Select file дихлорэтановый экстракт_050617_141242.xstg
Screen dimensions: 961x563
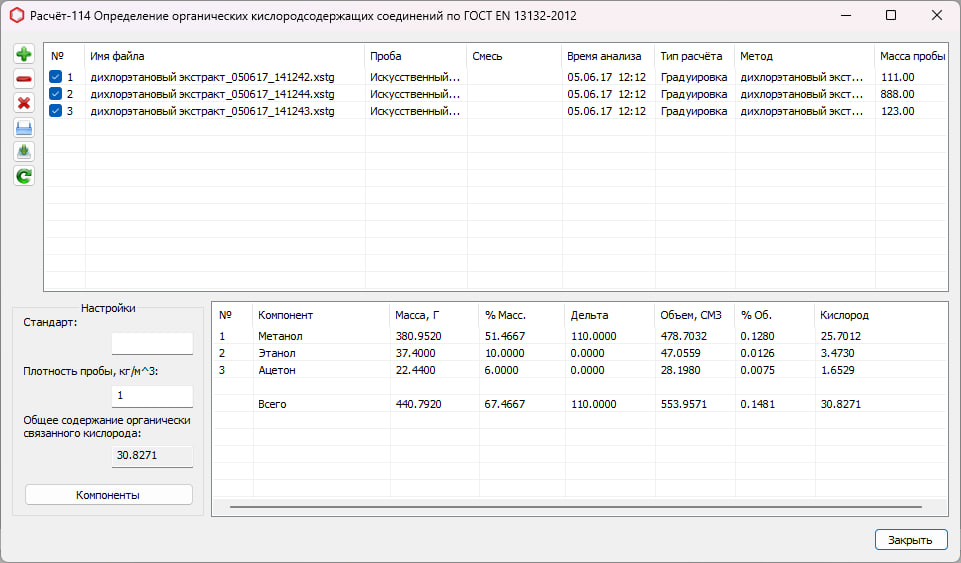click(212, 77)
